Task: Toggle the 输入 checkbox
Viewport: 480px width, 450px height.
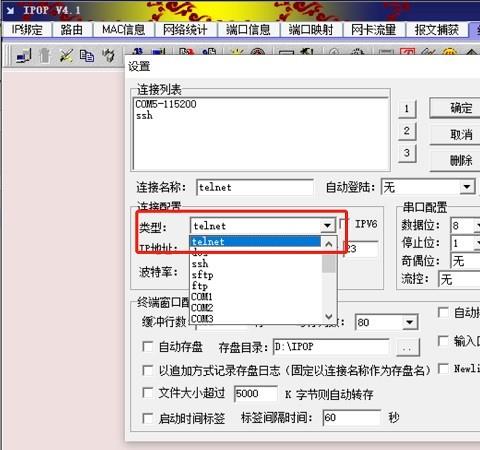Action: [443, 341]
